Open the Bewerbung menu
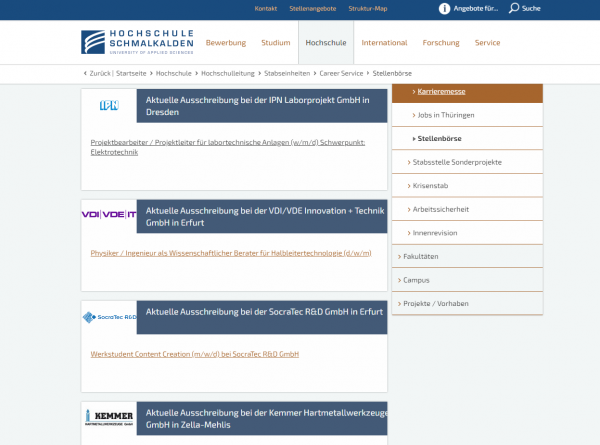Image resolution: width=600 pixels, height=445 pixels. point(226,42)
